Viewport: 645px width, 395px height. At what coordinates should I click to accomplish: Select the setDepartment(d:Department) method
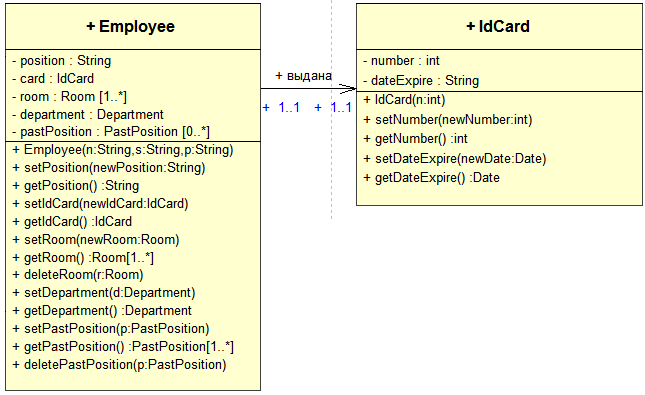click(x=104, y=293)
